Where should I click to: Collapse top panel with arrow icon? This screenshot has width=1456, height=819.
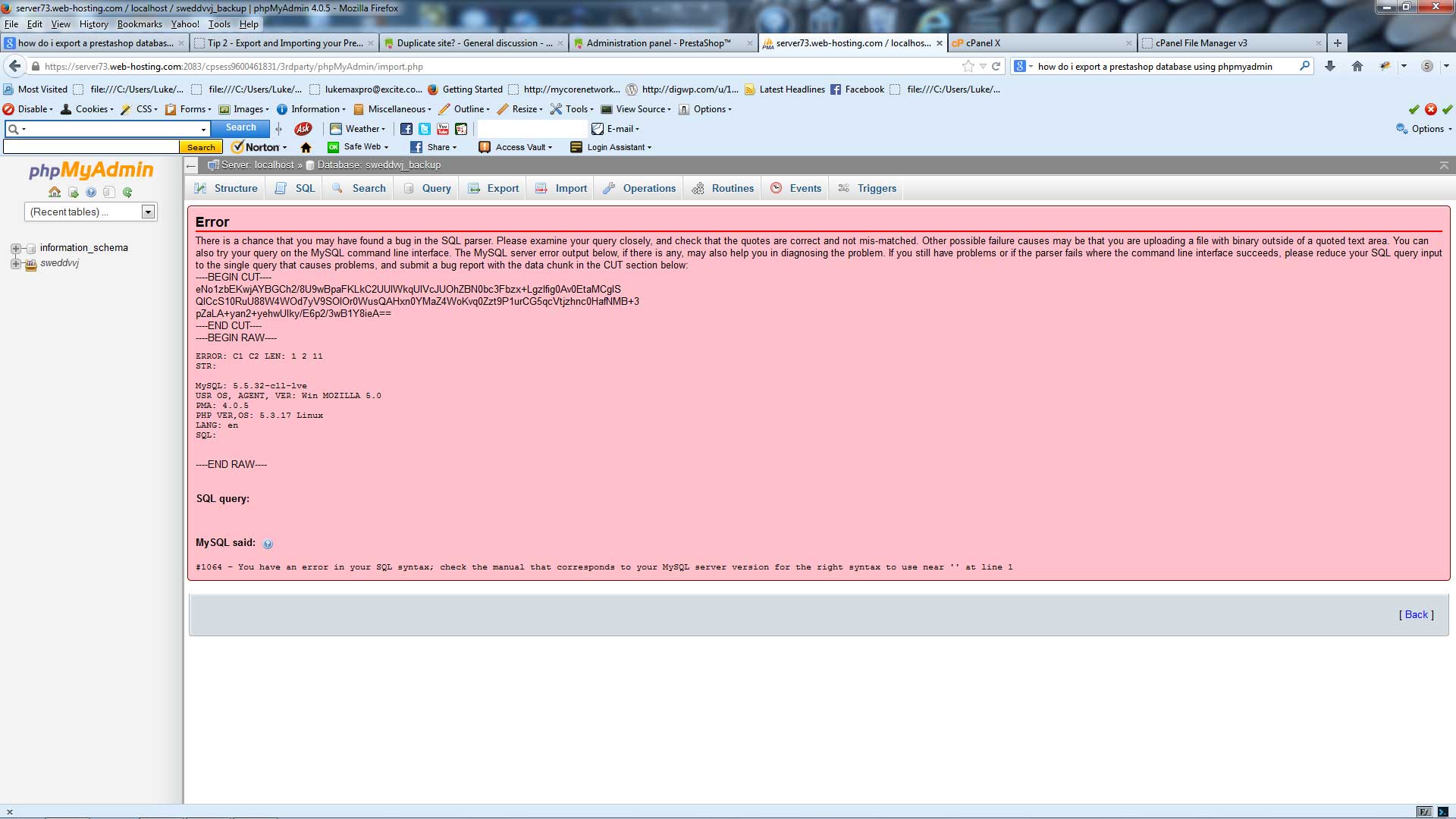pos(1443,165)
